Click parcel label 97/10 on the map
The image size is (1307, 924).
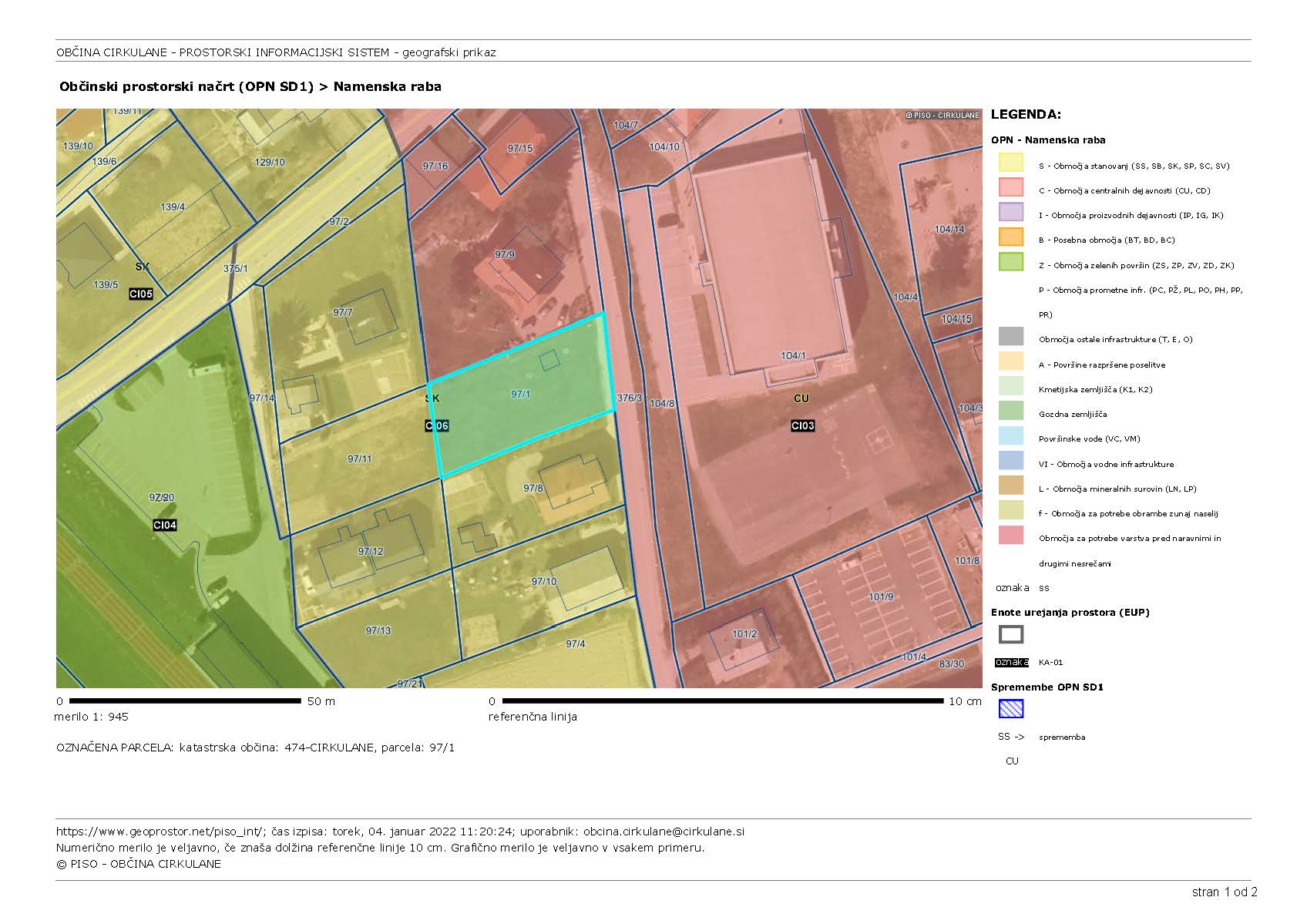coord(544,582)
